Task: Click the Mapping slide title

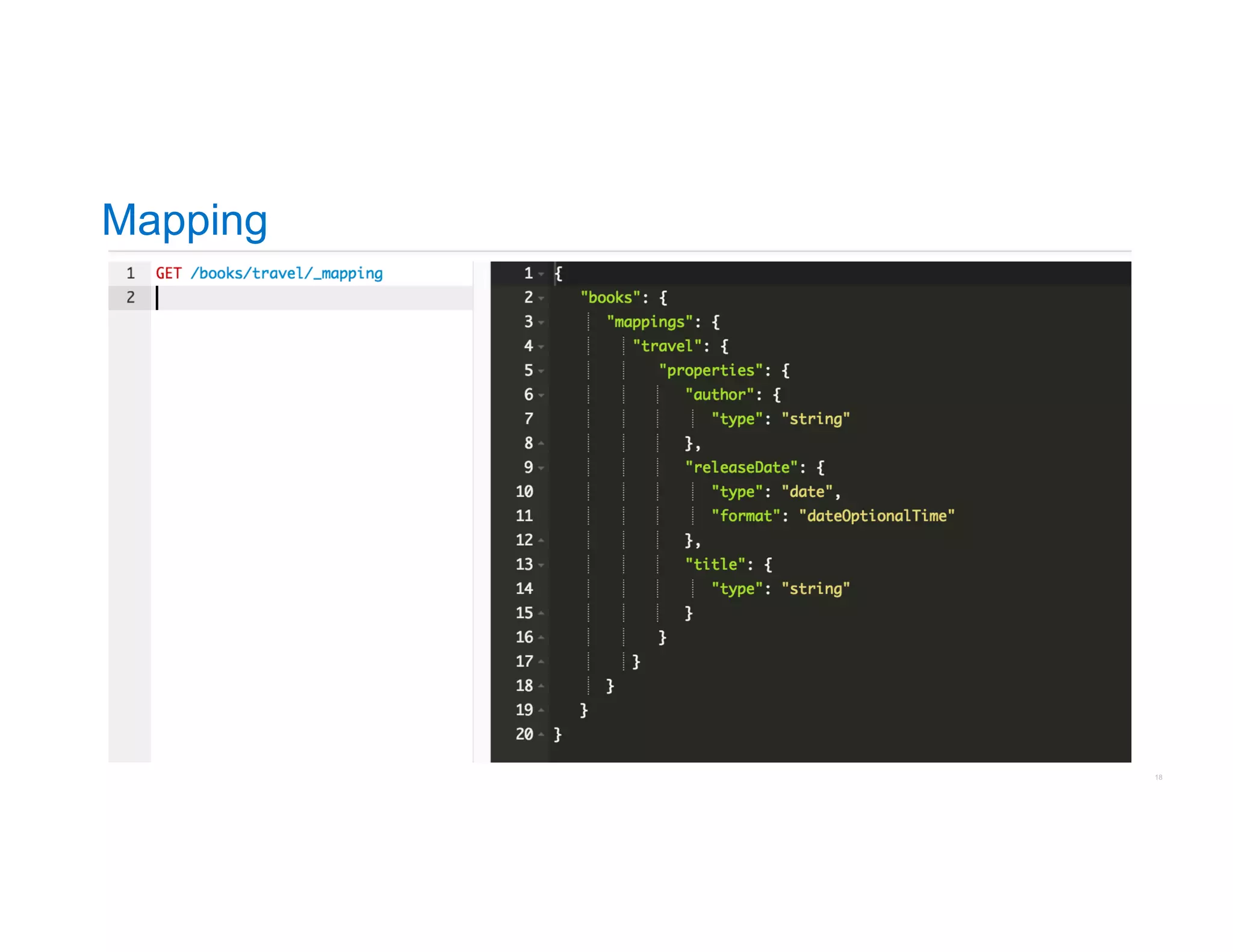Action: coord(184,220)
